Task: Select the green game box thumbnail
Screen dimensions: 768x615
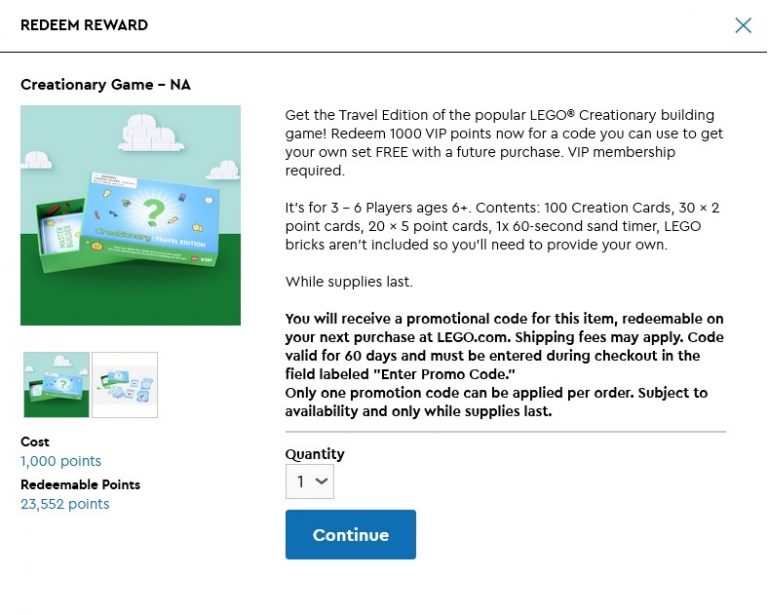Action: (x=56, y=385)
